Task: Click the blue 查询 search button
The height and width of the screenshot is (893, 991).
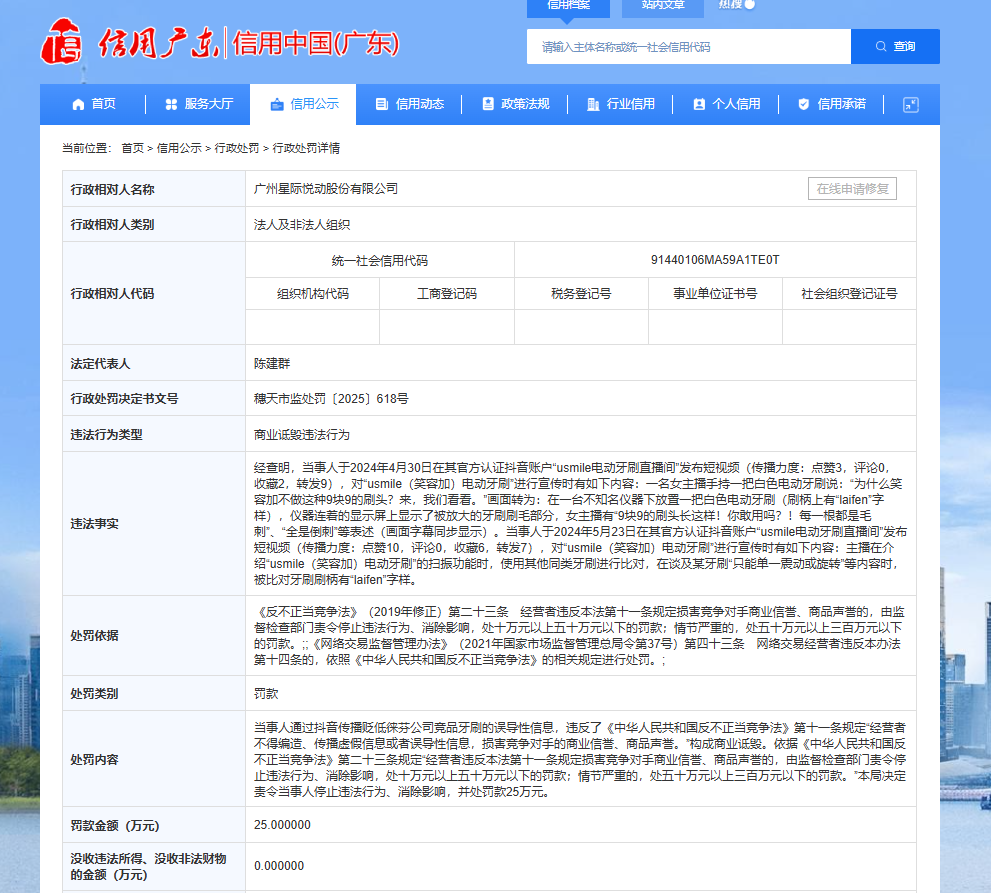Action: [x=895, y=47]
